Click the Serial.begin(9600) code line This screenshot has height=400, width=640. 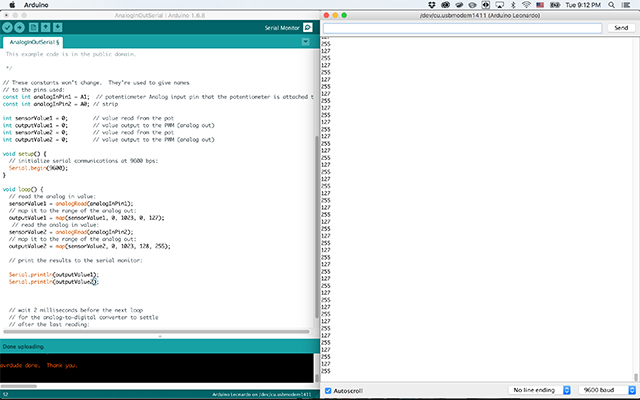pos(38,168)
